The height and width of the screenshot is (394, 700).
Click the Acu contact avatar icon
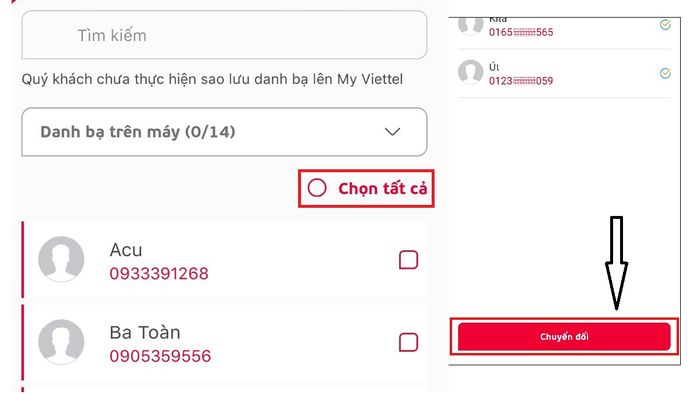pyautogui.click(x=61, y=259)
